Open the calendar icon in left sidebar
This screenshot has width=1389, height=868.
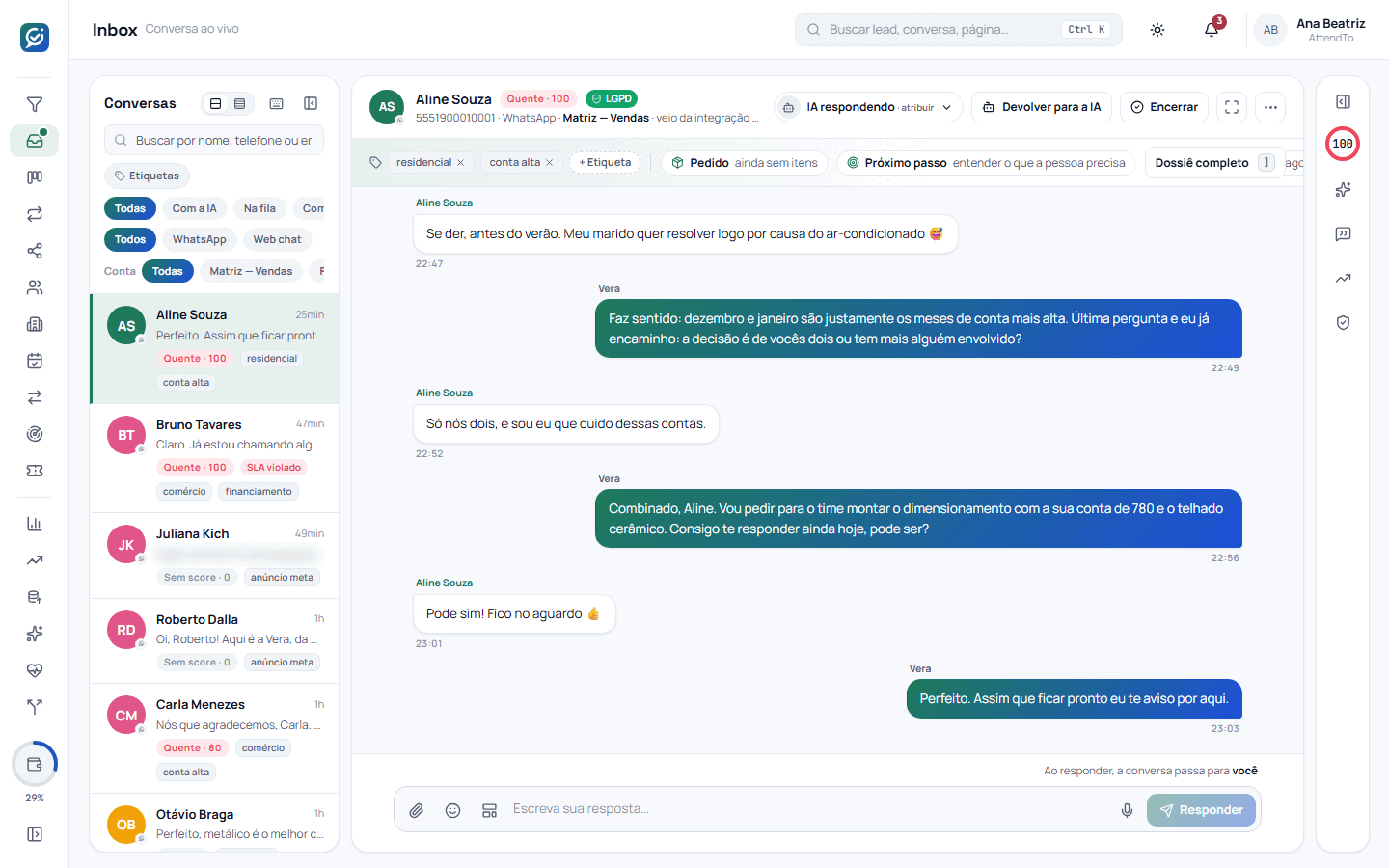pyautogui.click(x=35, y=361)
